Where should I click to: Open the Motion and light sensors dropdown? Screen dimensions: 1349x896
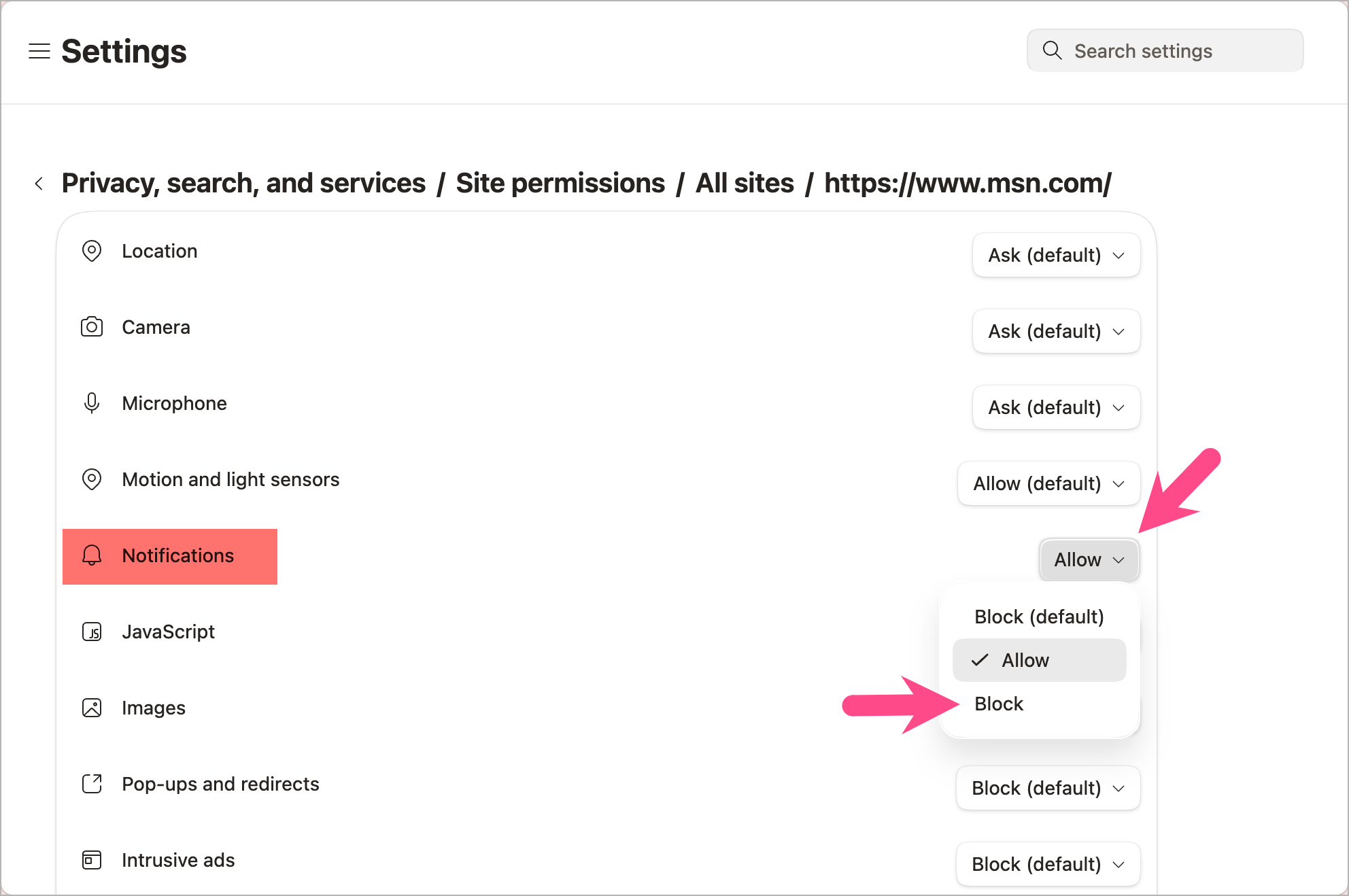pyautogui.click(x=1048, y=483)
